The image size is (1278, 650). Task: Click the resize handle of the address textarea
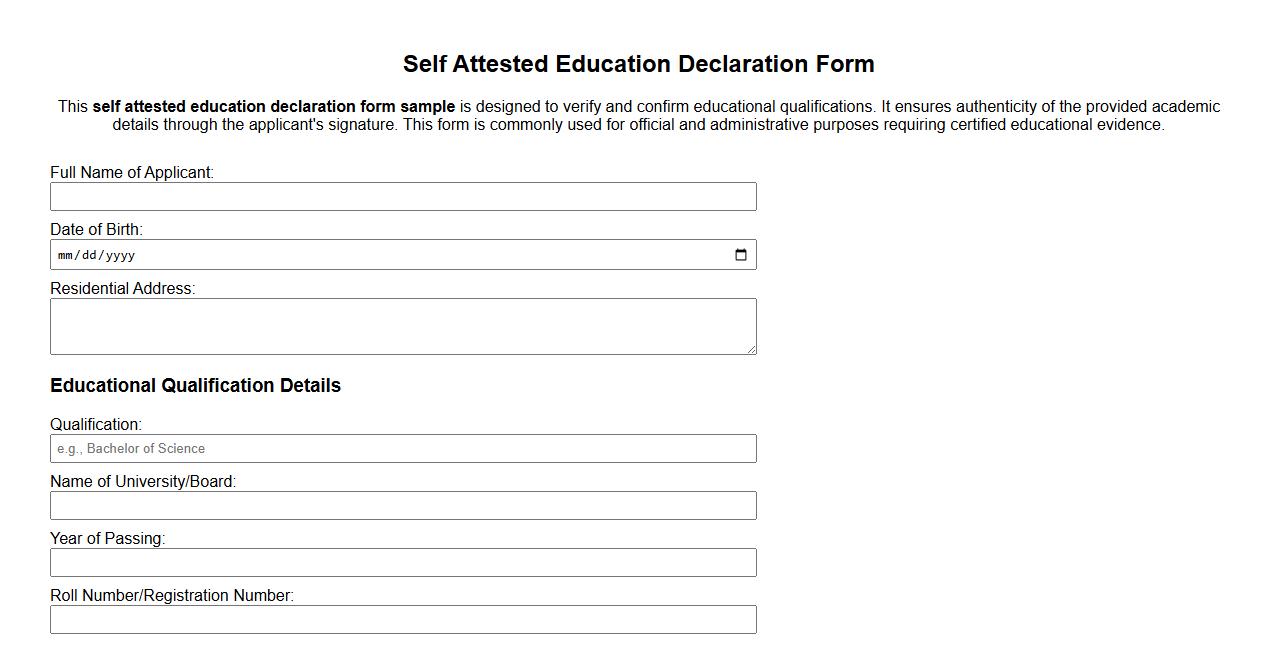[751, 348]
